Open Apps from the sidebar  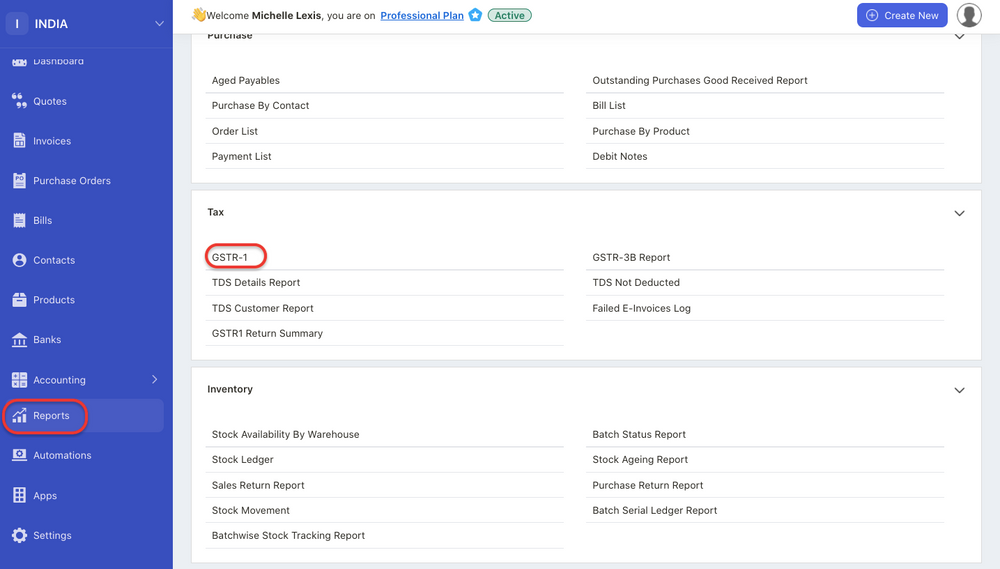(45, 496)
